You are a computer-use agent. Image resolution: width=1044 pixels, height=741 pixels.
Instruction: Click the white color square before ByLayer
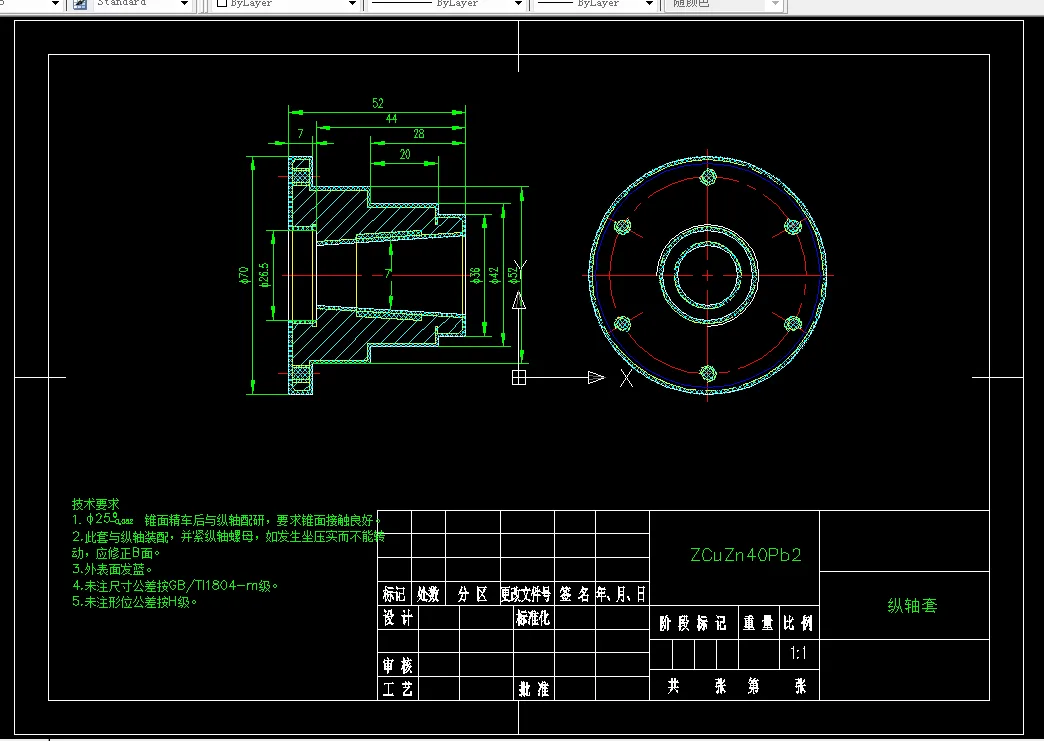pos(222,4)
